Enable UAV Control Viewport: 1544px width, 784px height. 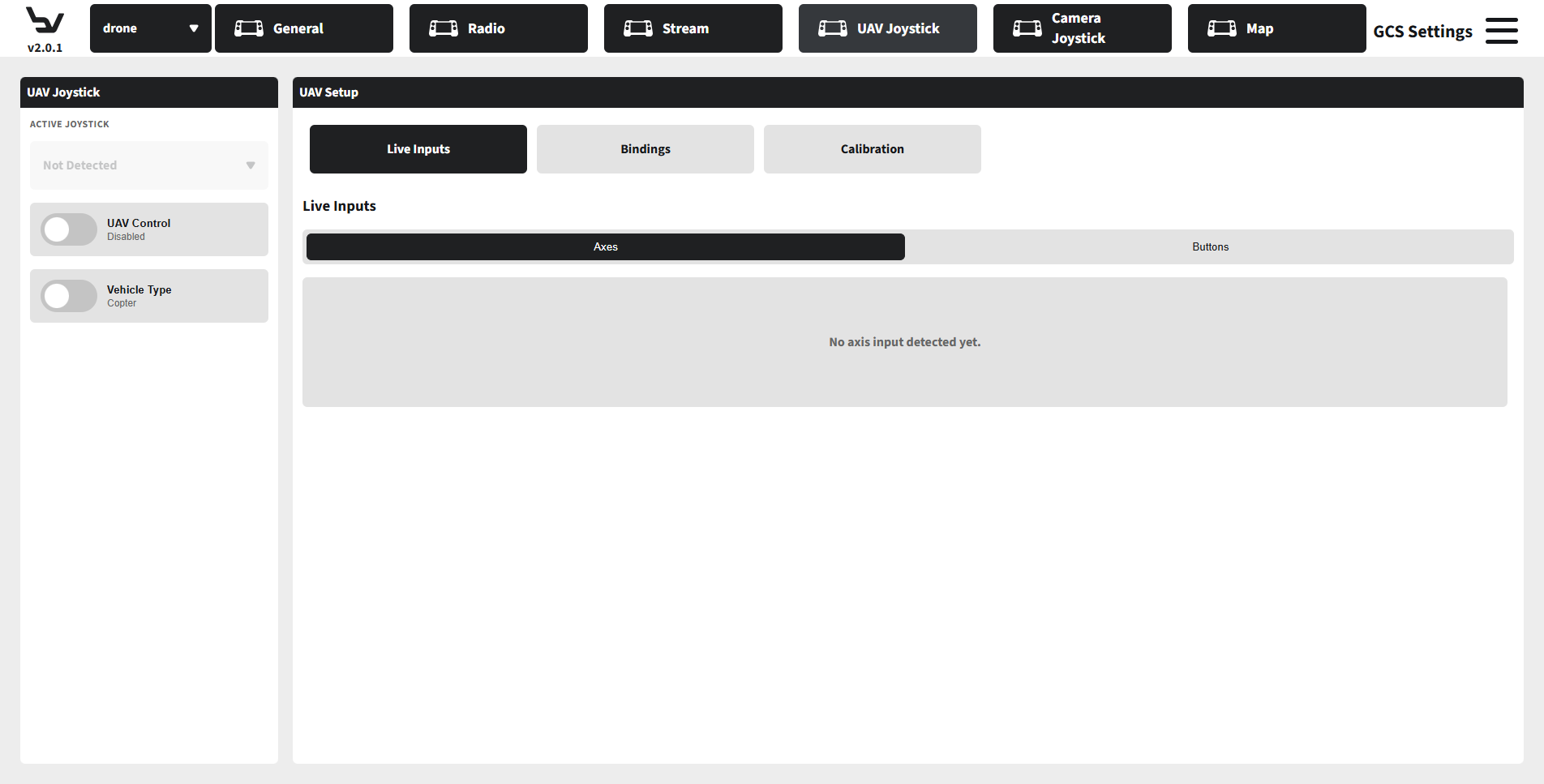pyautogui.click(x=68, y=229)
